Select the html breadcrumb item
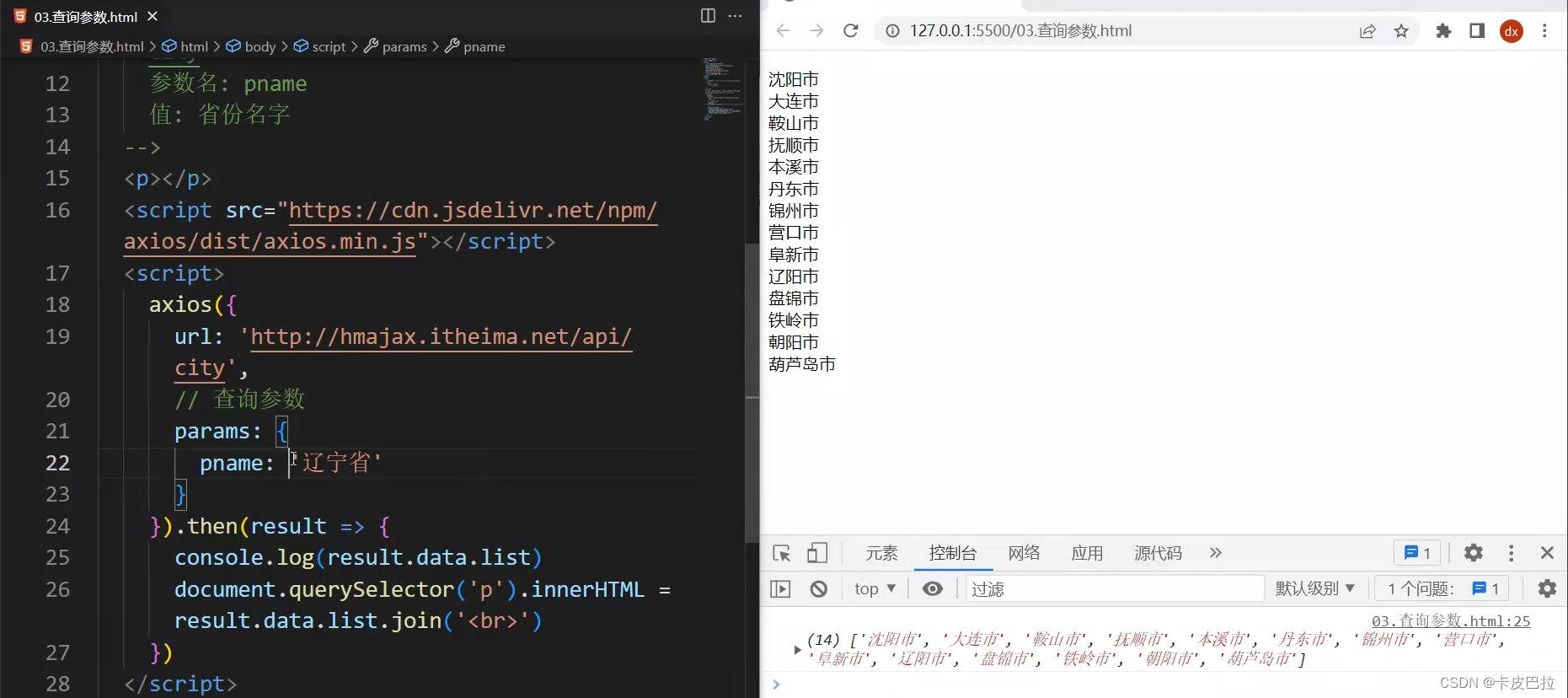This screenshot has height=698, width=1568. point(185,46)
